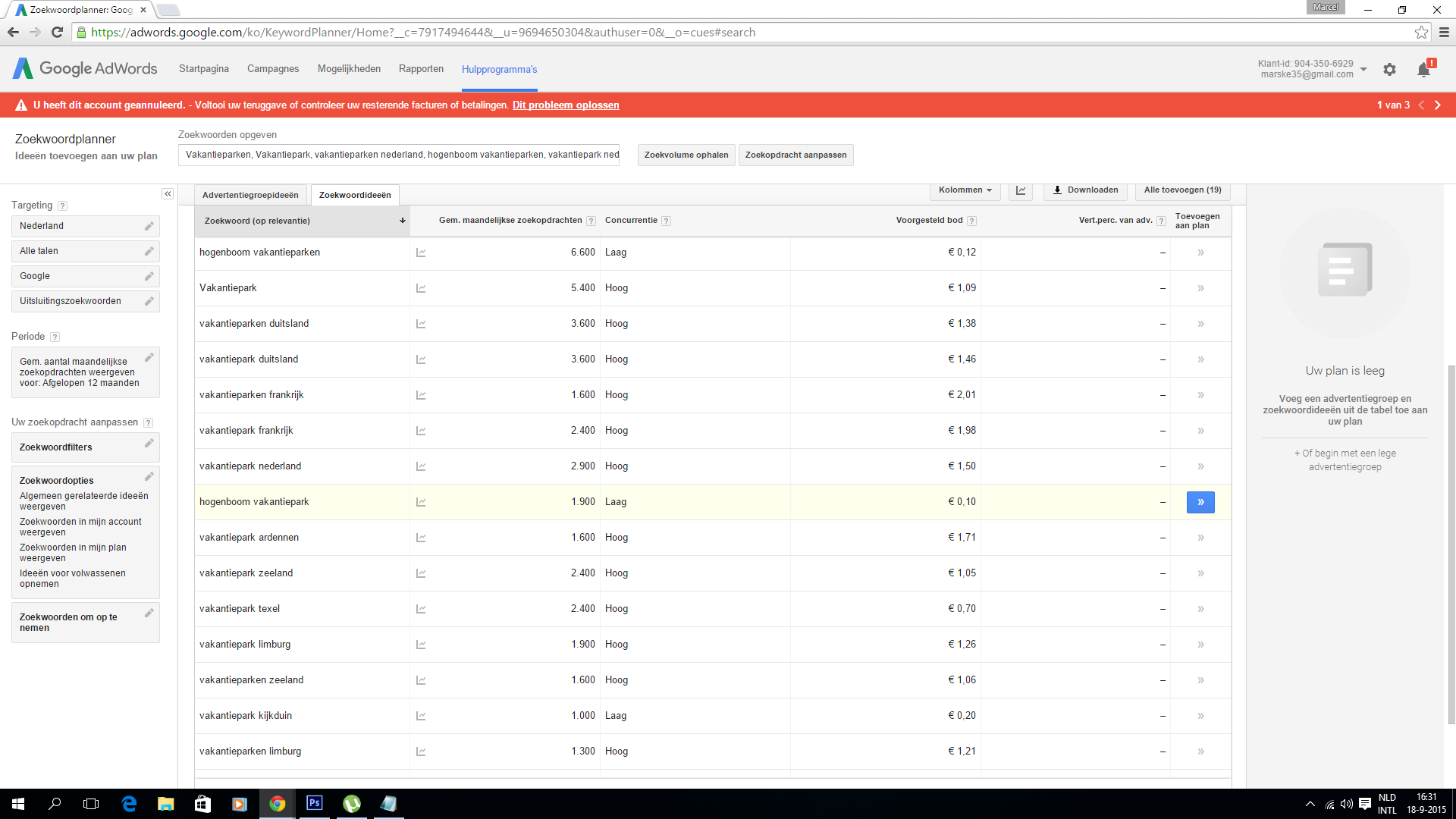
Task: Edit Zoekwoordfilters settings
Action: pyautogui.click(x=149, y=443)
